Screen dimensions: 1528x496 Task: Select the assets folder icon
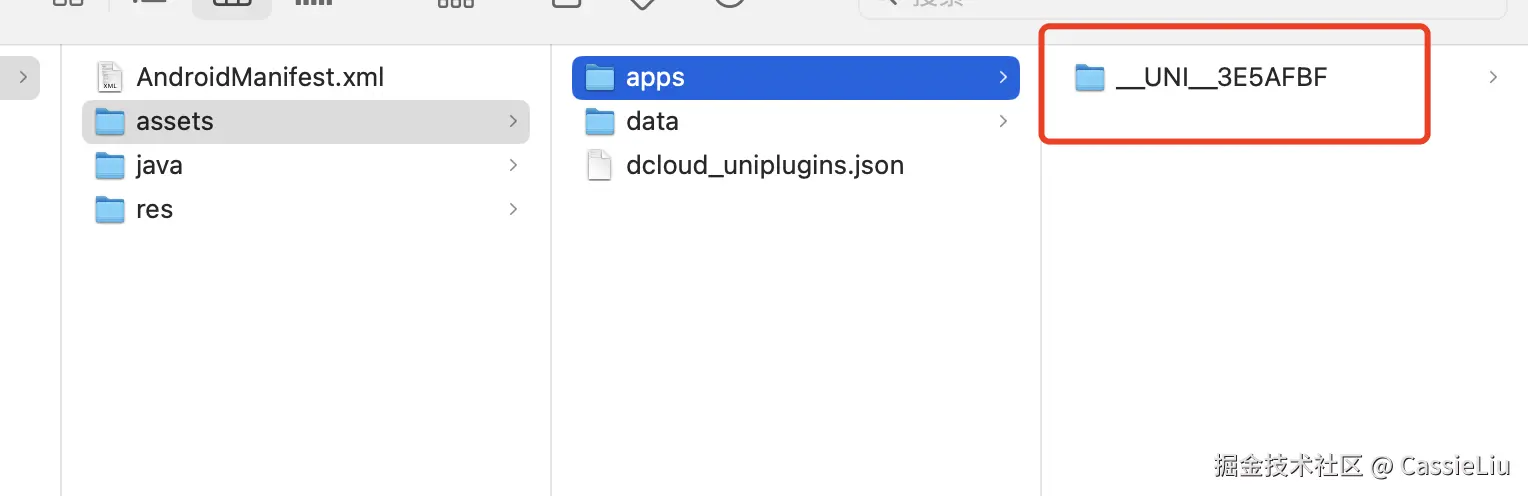(109, 122)
